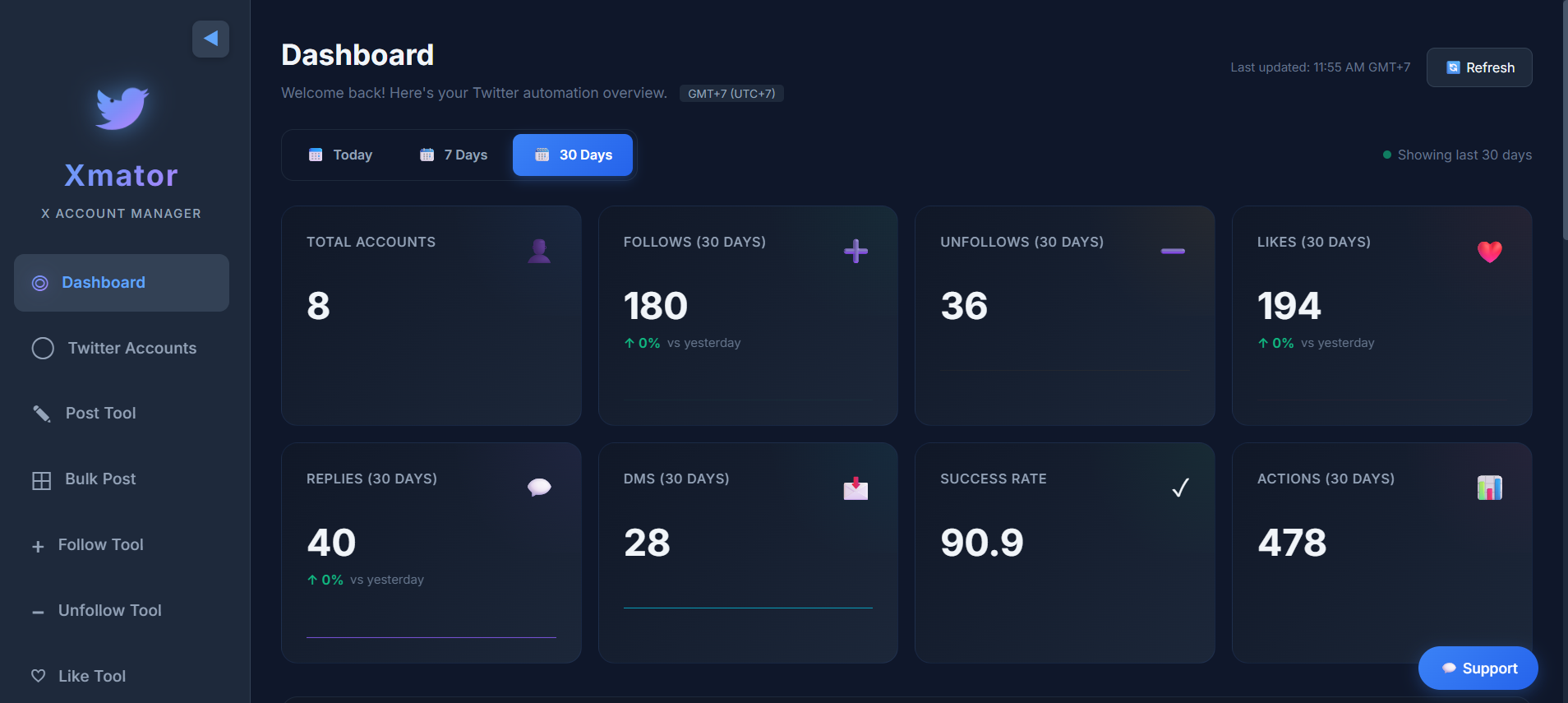The height and width of the screenshot is (703, 1568).
Task: Click the Like Tool heart icon
Action: pos(38,676)
